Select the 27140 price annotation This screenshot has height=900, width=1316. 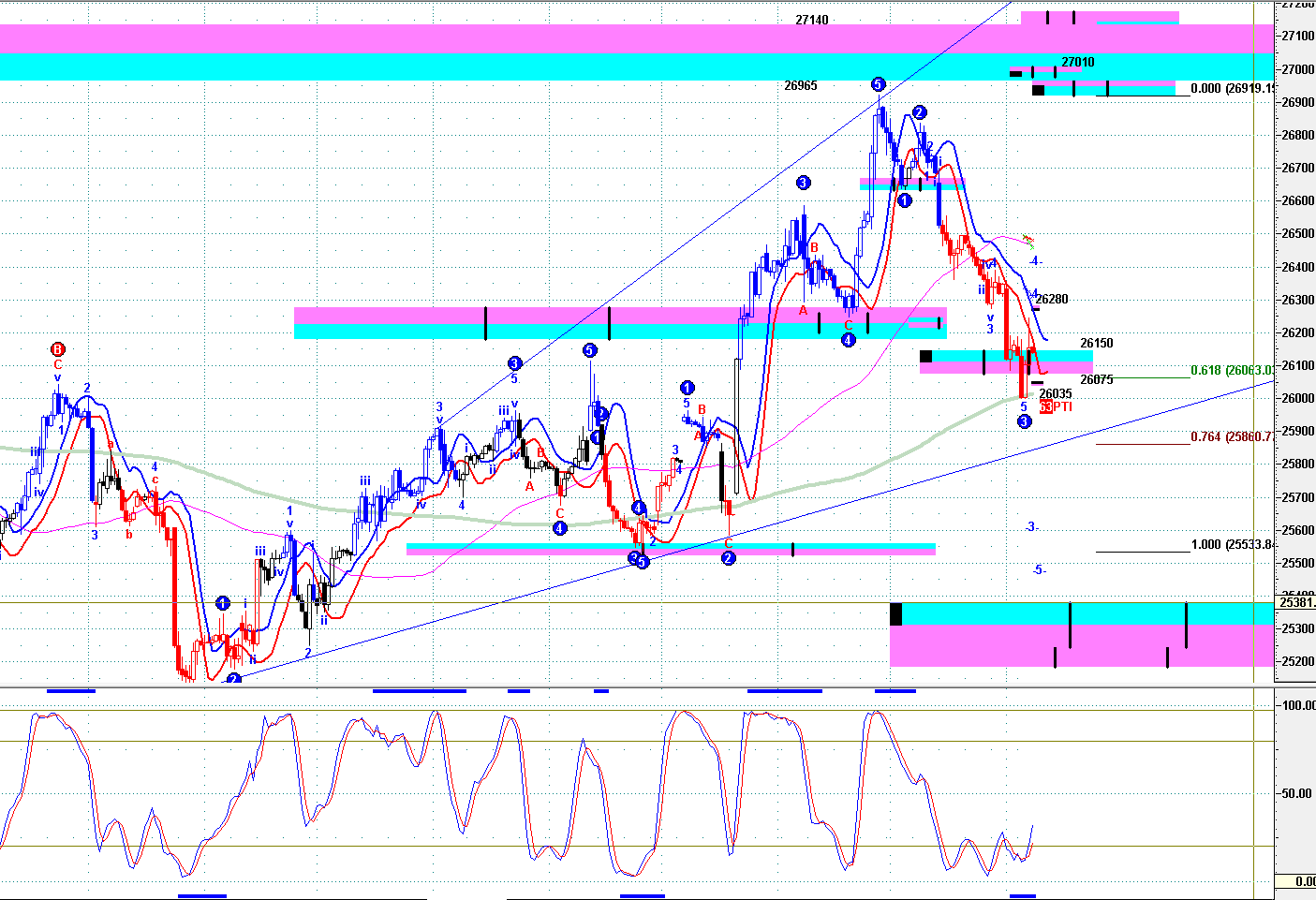tap(811, 20)
